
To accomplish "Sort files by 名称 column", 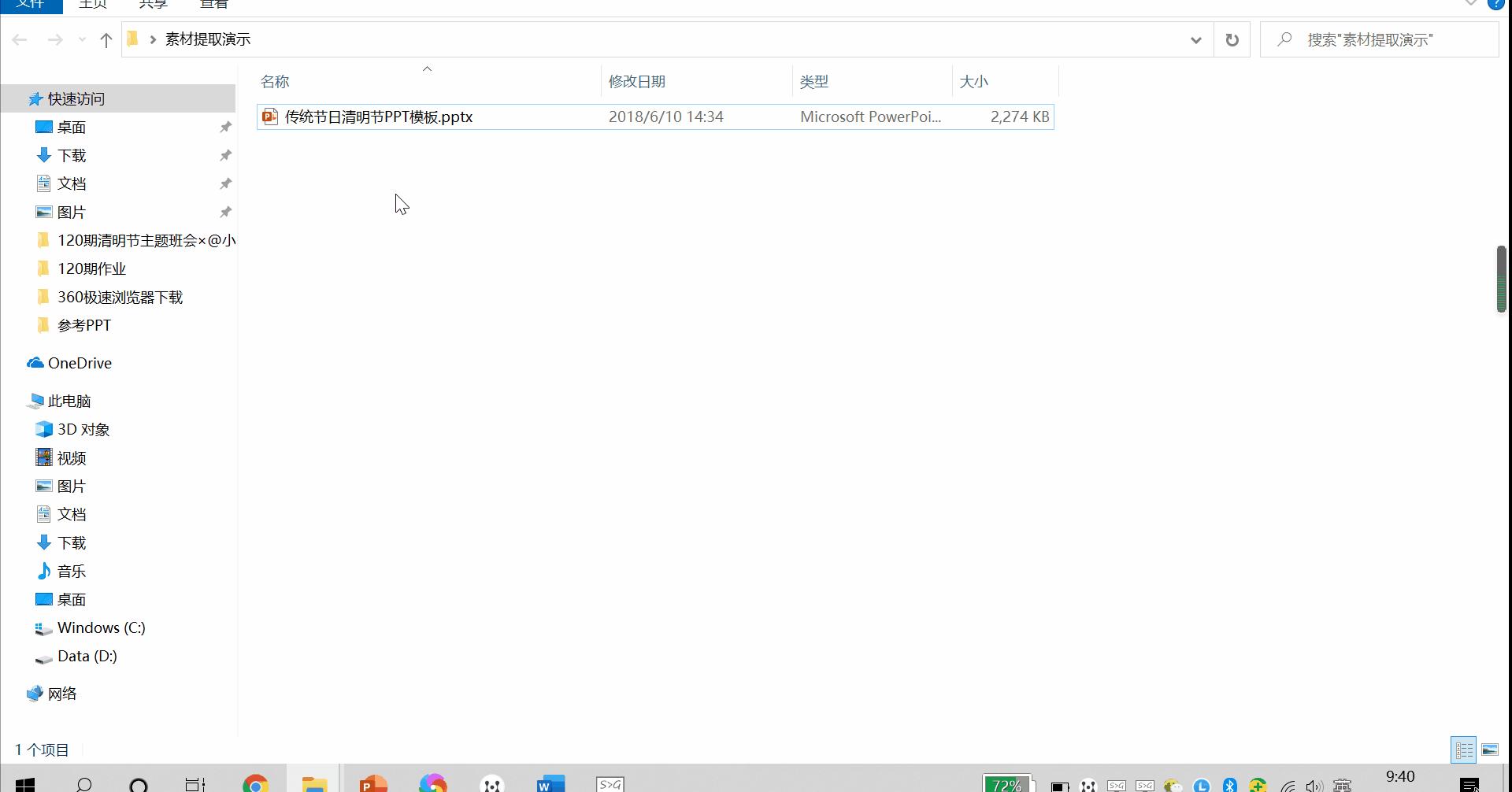I will pyautogui.click(x=275, y=82).
